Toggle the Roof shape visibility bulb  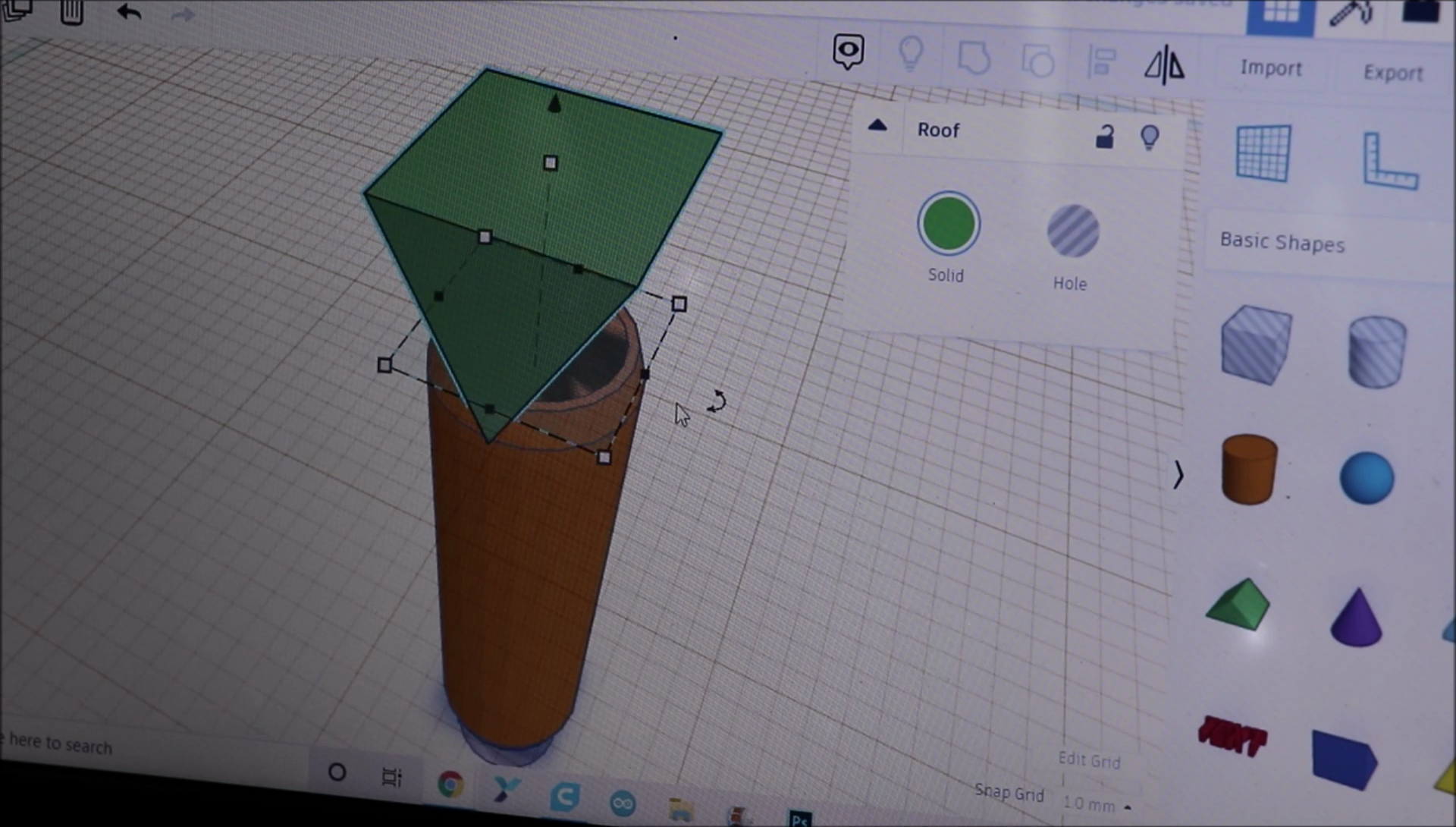tap(1150, 137)
